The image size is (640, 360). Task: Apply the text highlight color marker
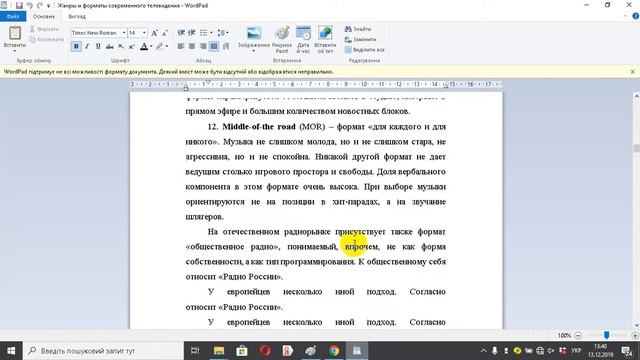(160, 47)
